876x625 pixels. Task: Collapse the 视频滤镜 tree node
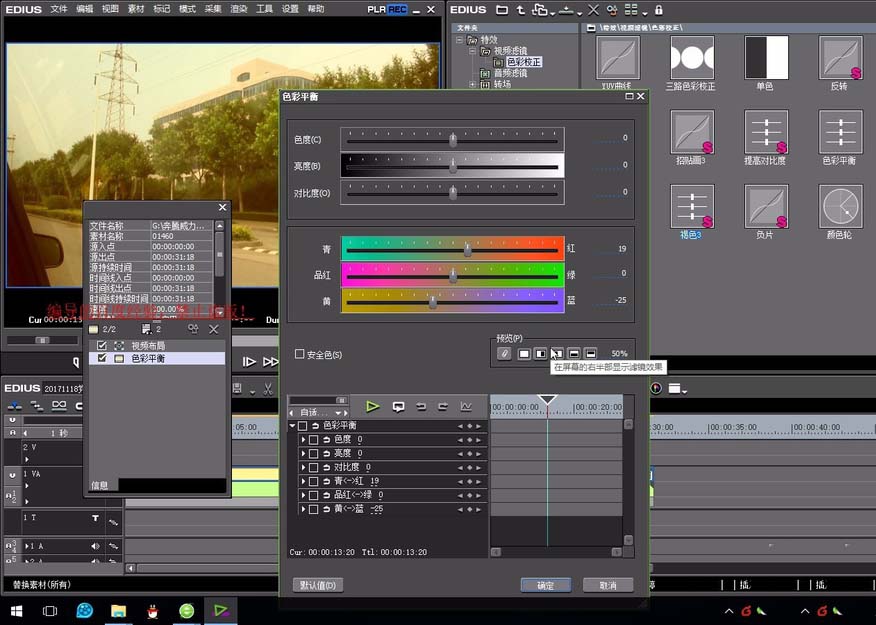(473, 51)
